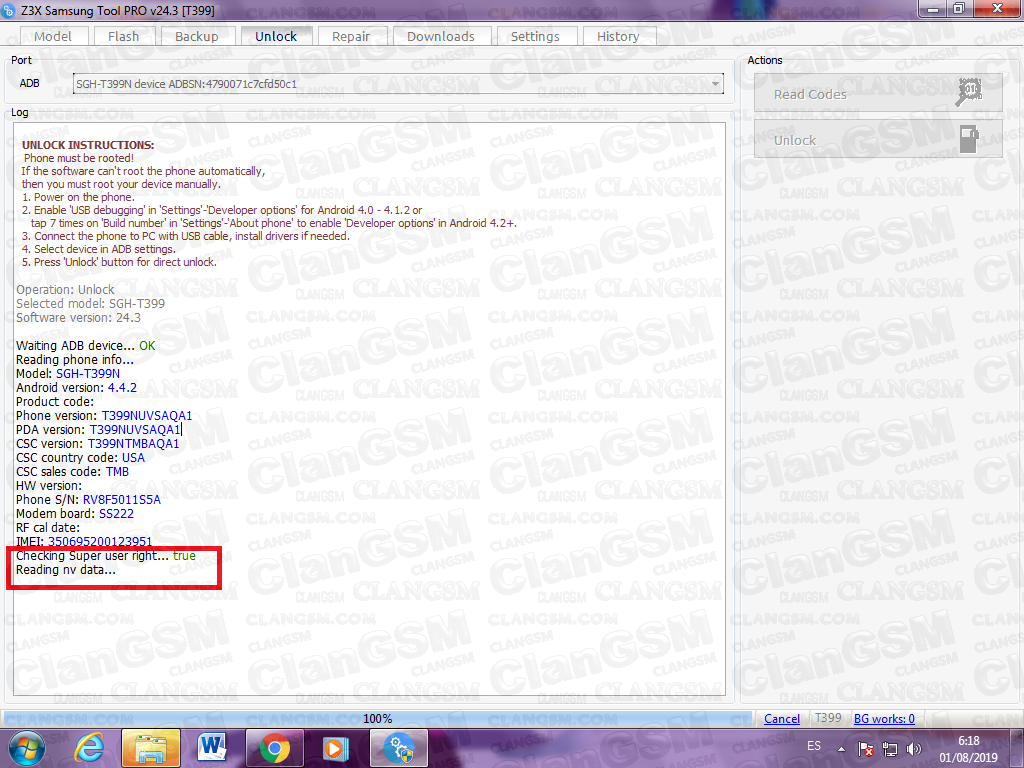Click the Read Codes action button
1024x768 pixels.
(x=878, y=93)
